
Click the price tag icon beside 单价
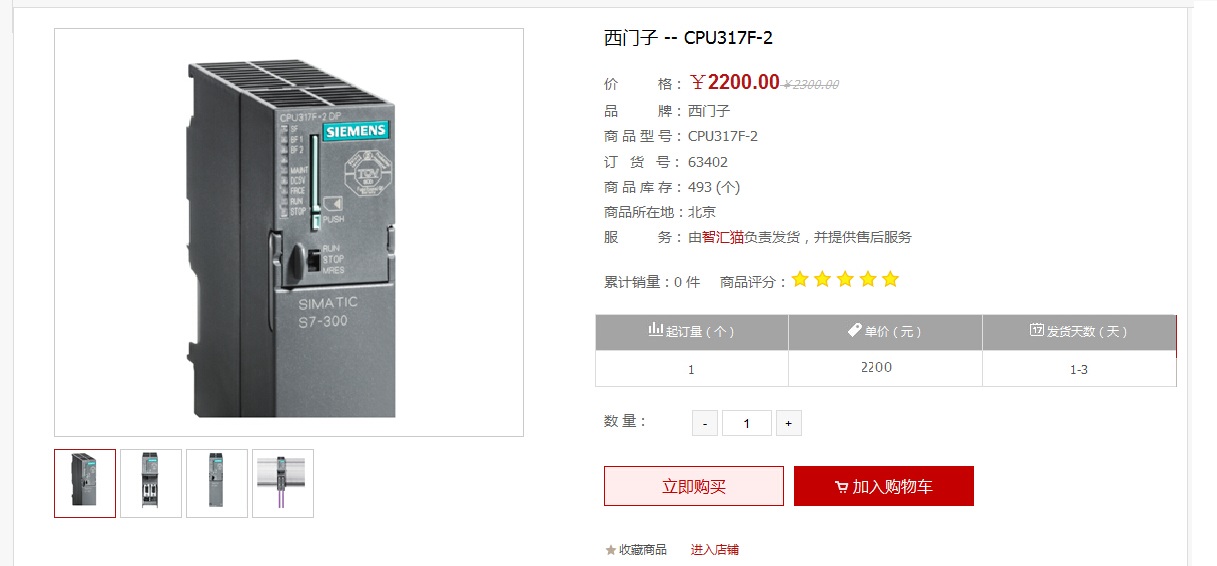pos(855,330)
